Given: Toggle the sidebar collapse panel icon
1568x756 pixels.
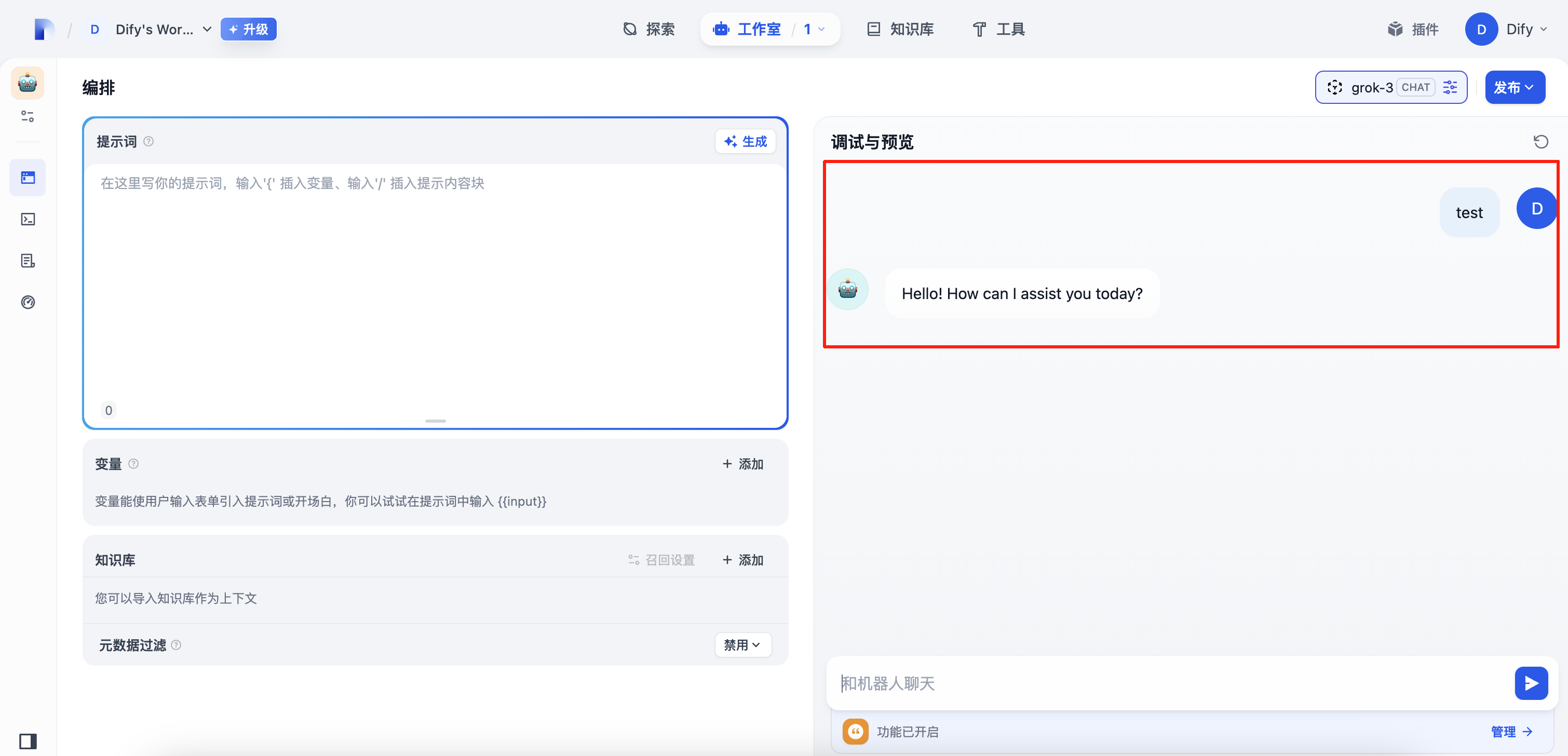Looking at the screenshot, I should [28, 740].
